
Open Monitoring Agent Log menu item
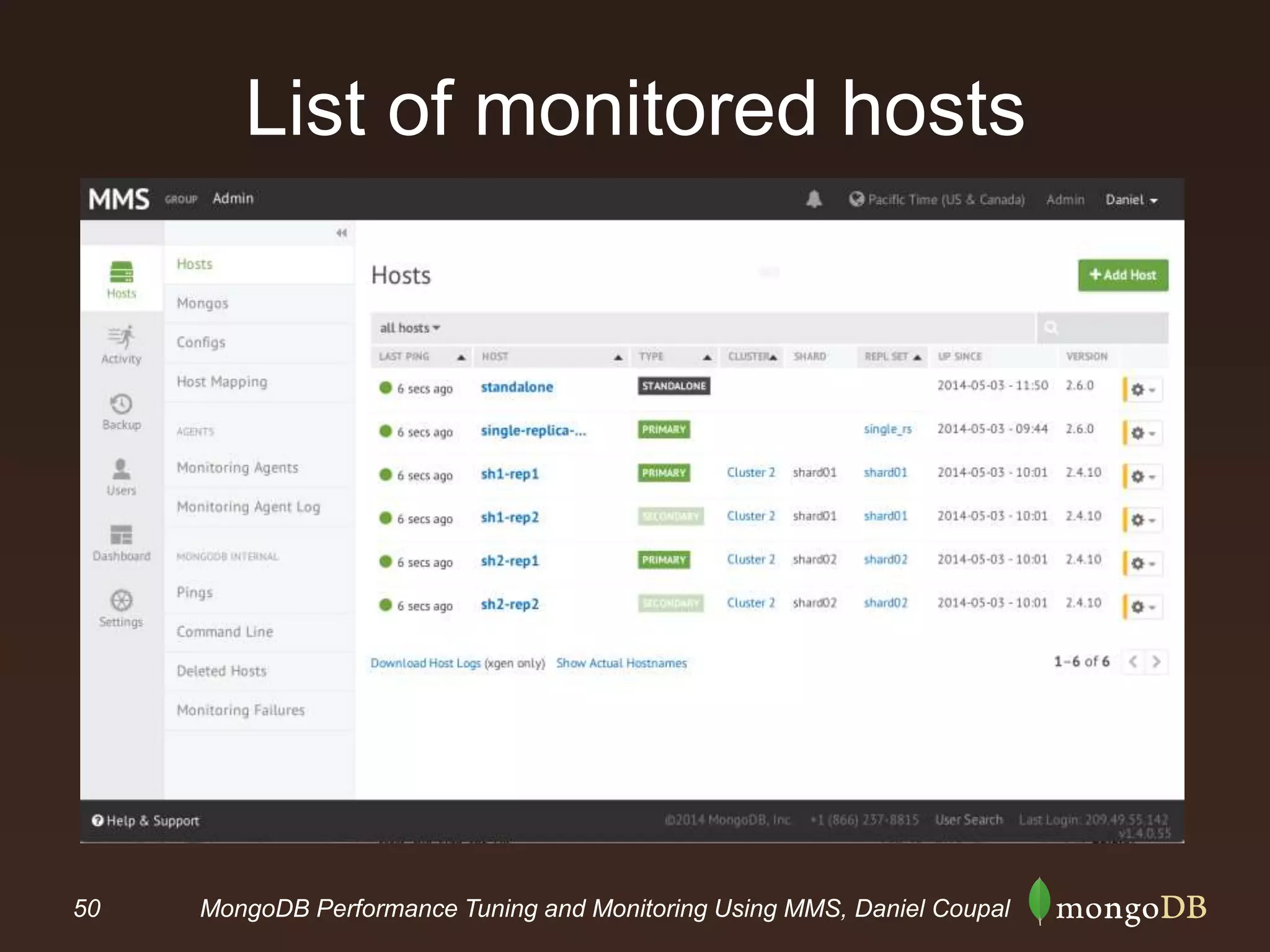[x=259, y=507]
